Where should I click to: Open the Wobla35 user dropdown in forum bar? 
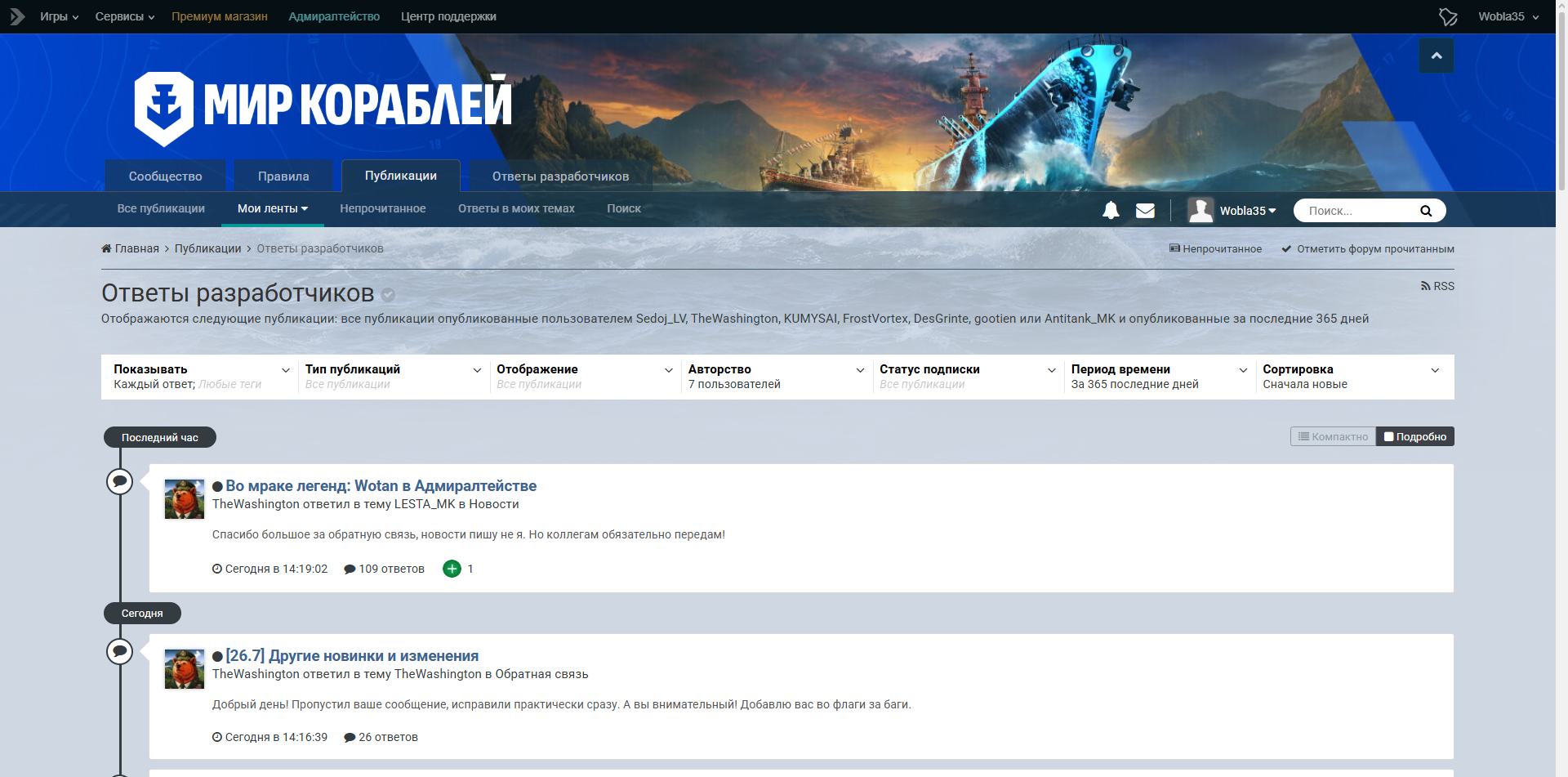(1248, 211)
